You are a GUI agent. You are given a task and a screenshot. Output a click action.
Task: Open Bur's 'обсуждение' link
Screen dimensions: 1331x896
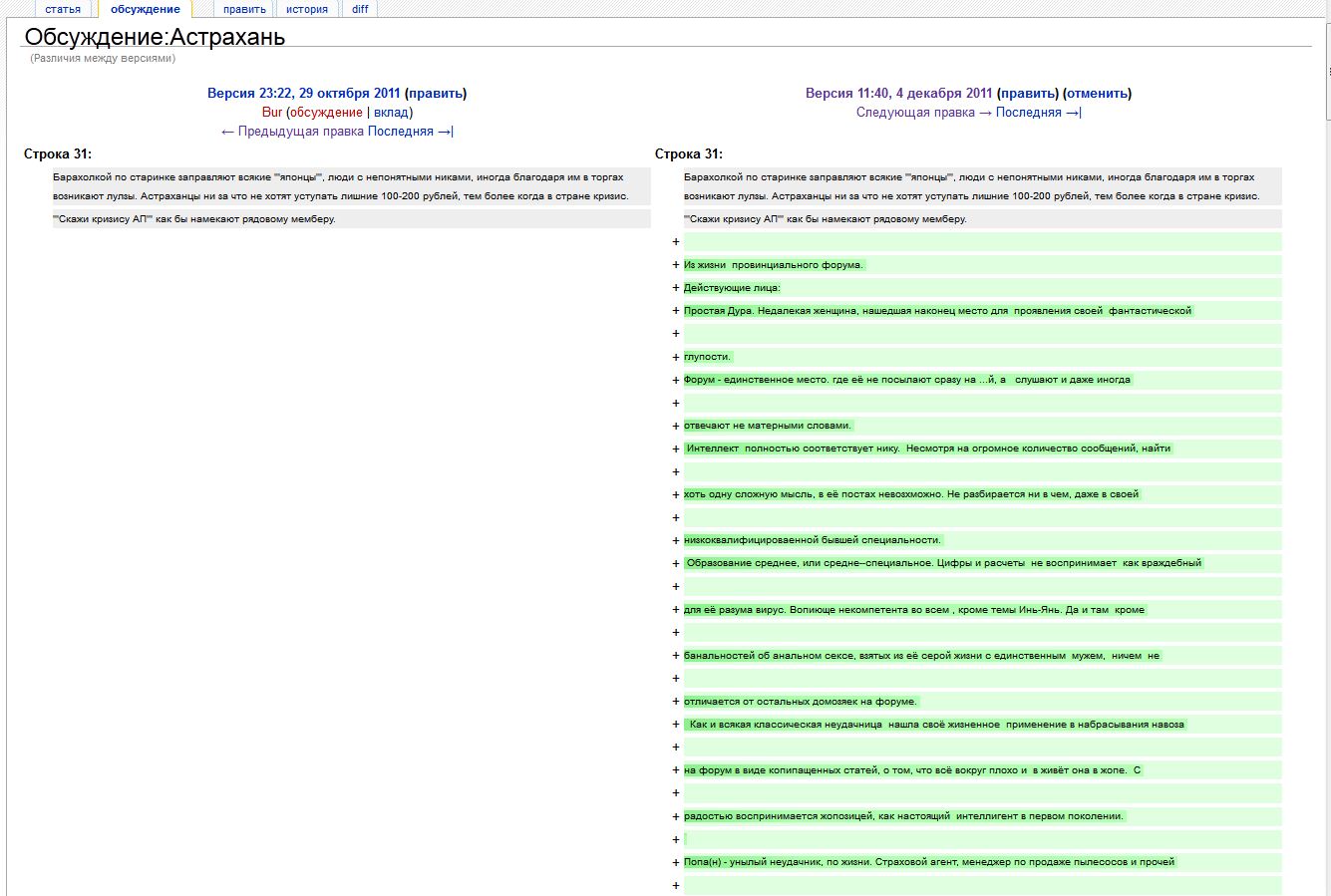point(326,113)
